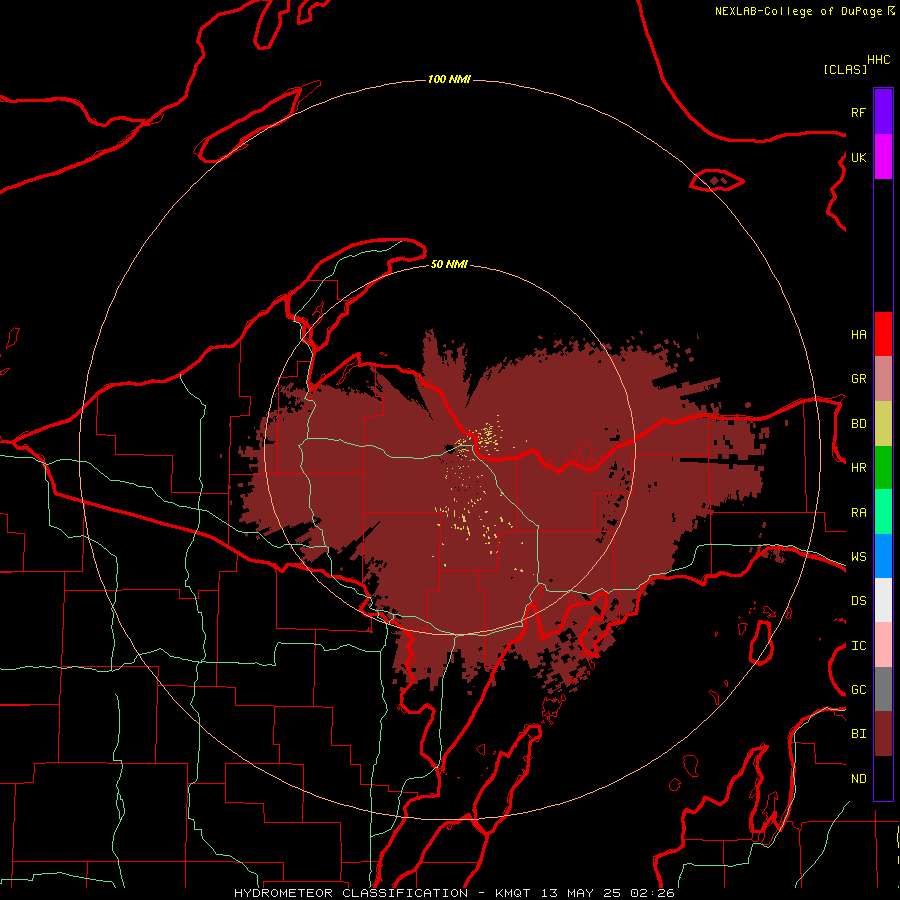Click the RF legend label

[859, 112]
